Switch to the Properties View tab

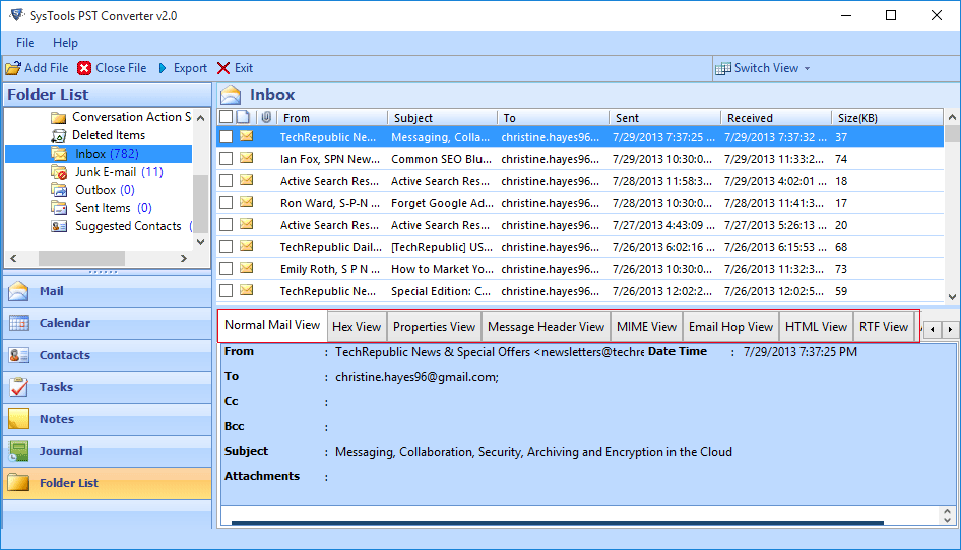coord(434,327)
